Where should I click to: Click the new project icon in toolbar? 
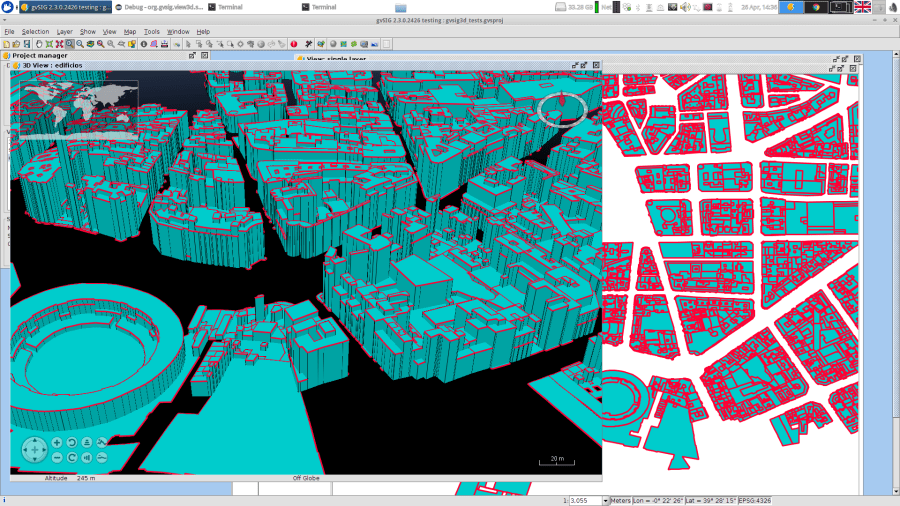pyautogui.click(x=5, y=44)
